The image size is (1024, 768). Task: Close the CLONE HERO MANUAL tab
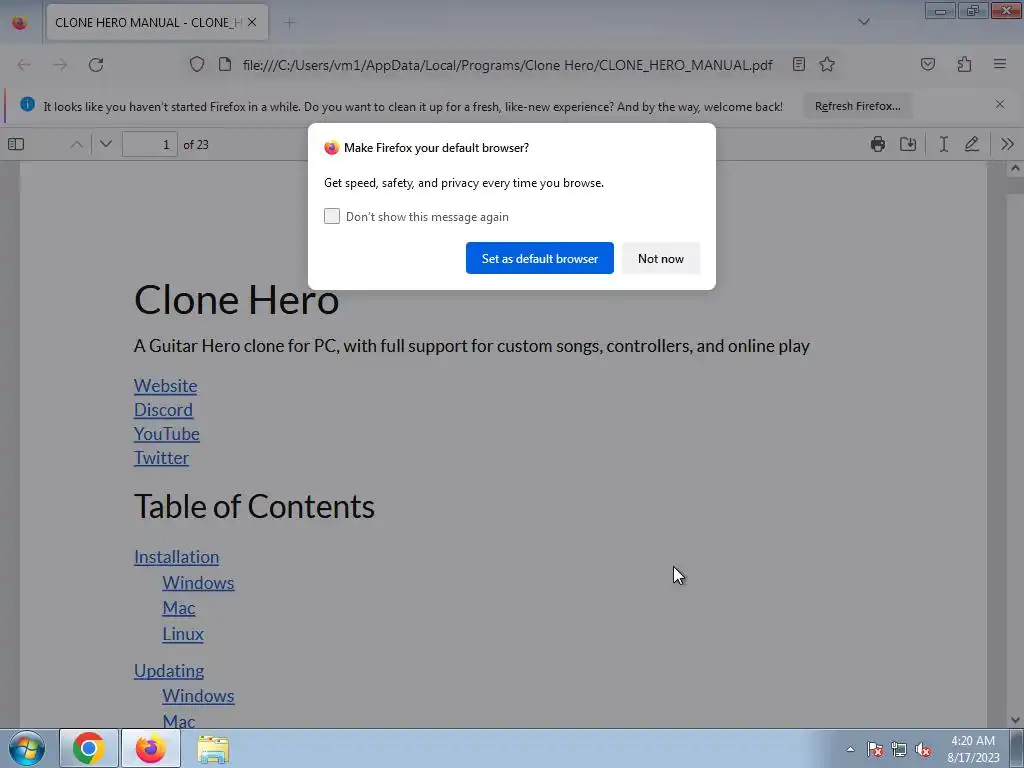tap(252, 22)
